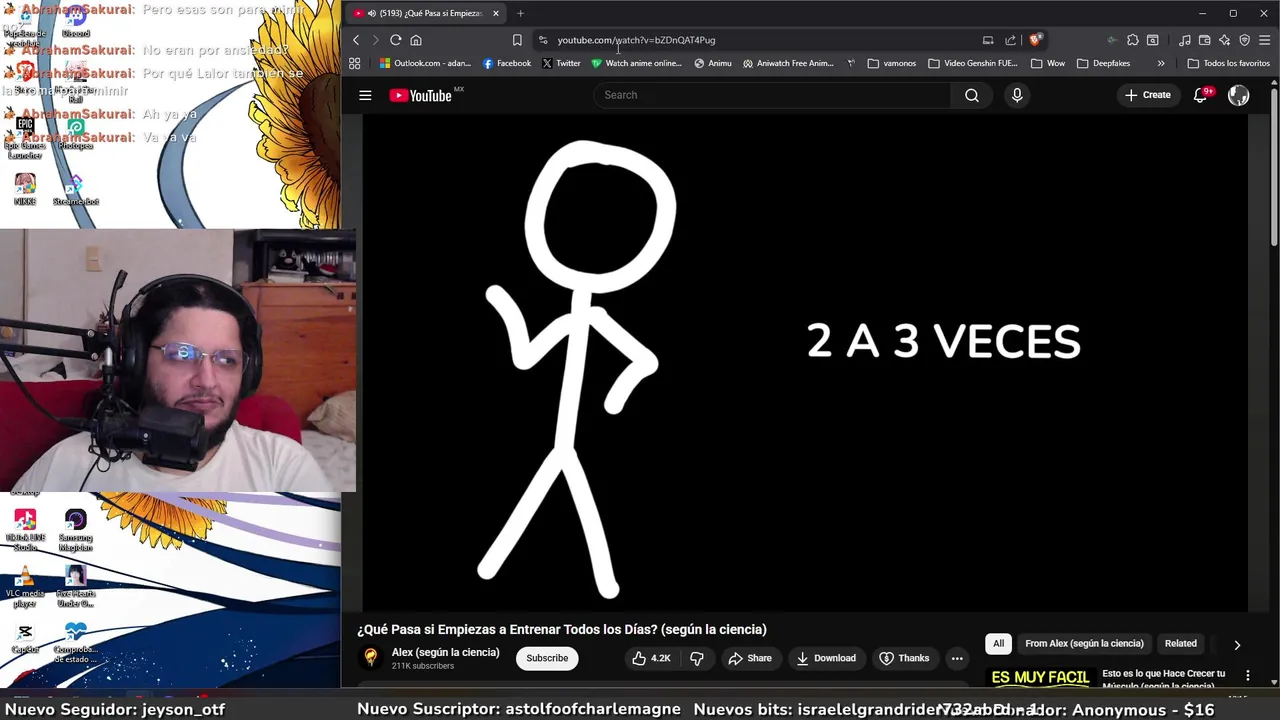The width and height of the screenshot is (1280, 720).
Task: Click the Thanks button under the video
Action: [x=904, y=658]
